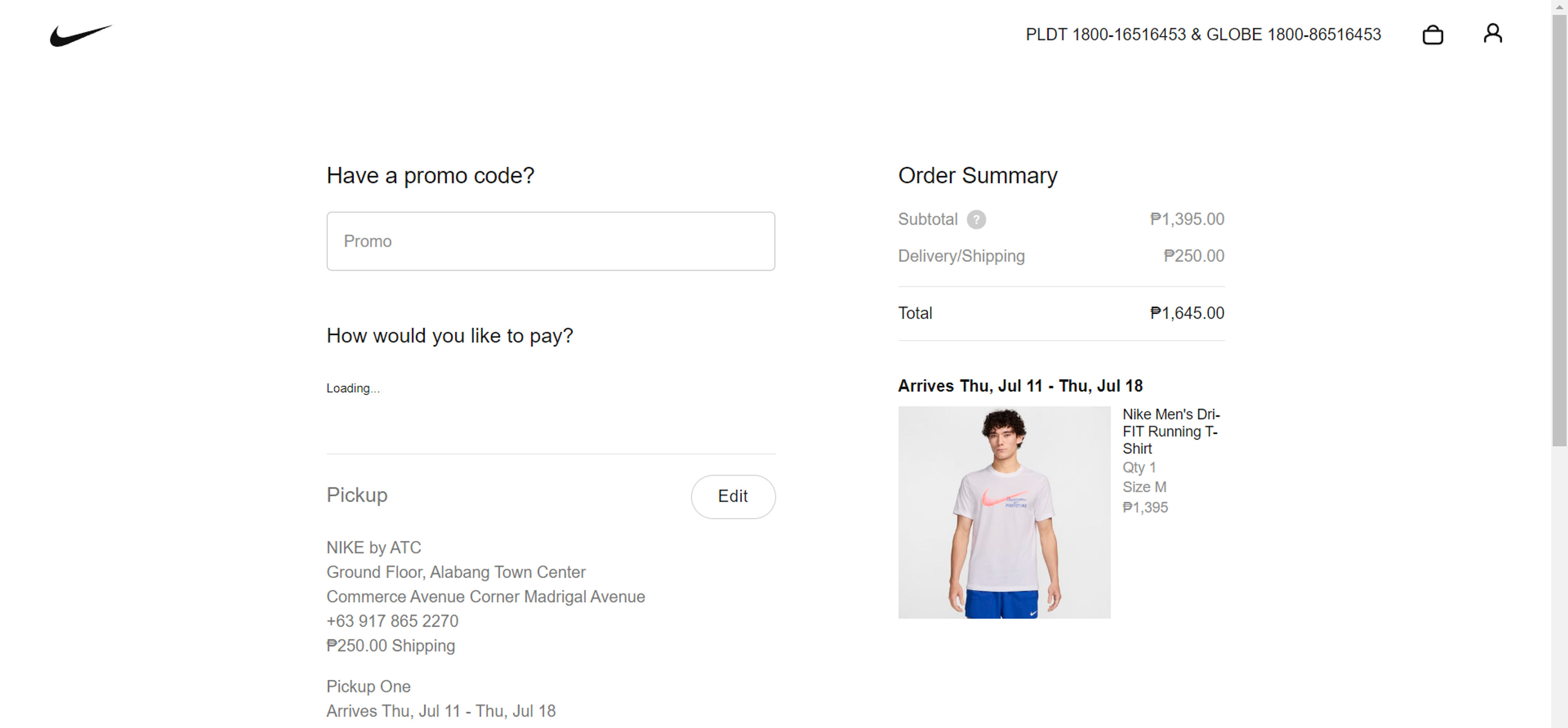The height and width of the screenshot is (728, 1568).
Task: Click the Subtotal question mark tooltip
Action: (x=977, y=220)
